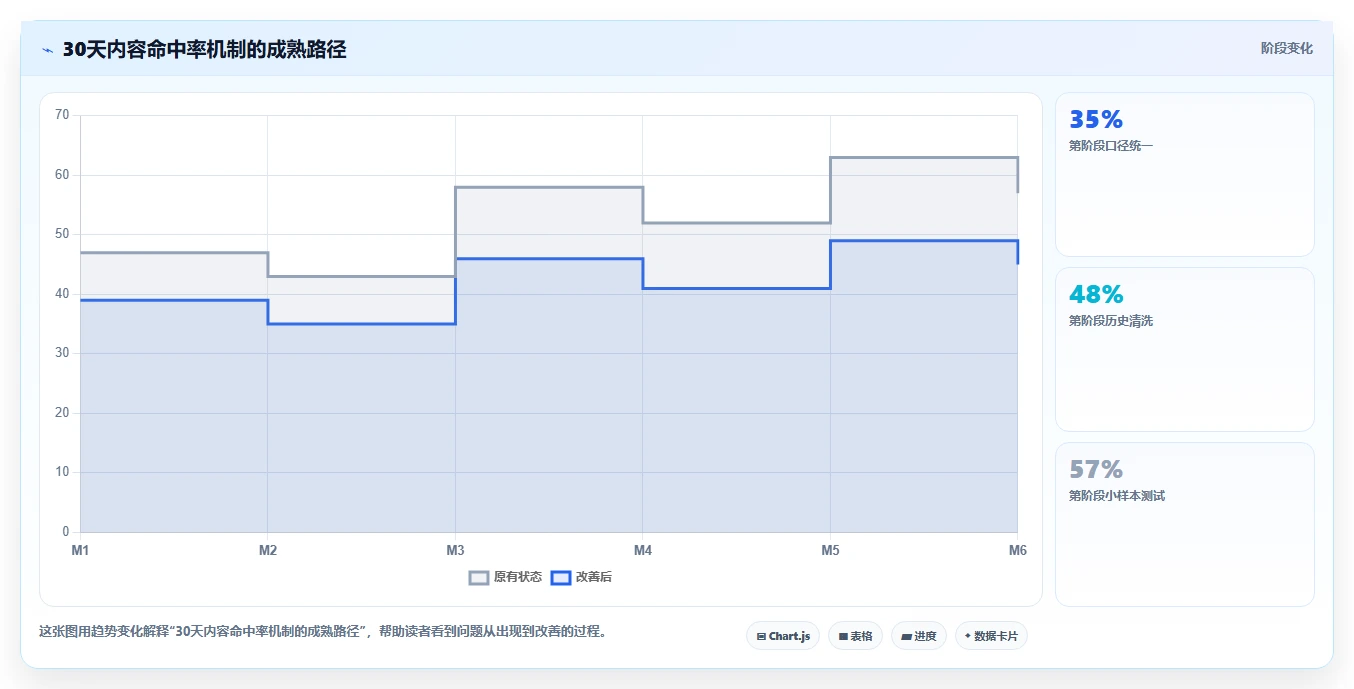The image size is (1354, 689).
Task: Toggle the 改善后 legend entry
Action: click(582, 577)
